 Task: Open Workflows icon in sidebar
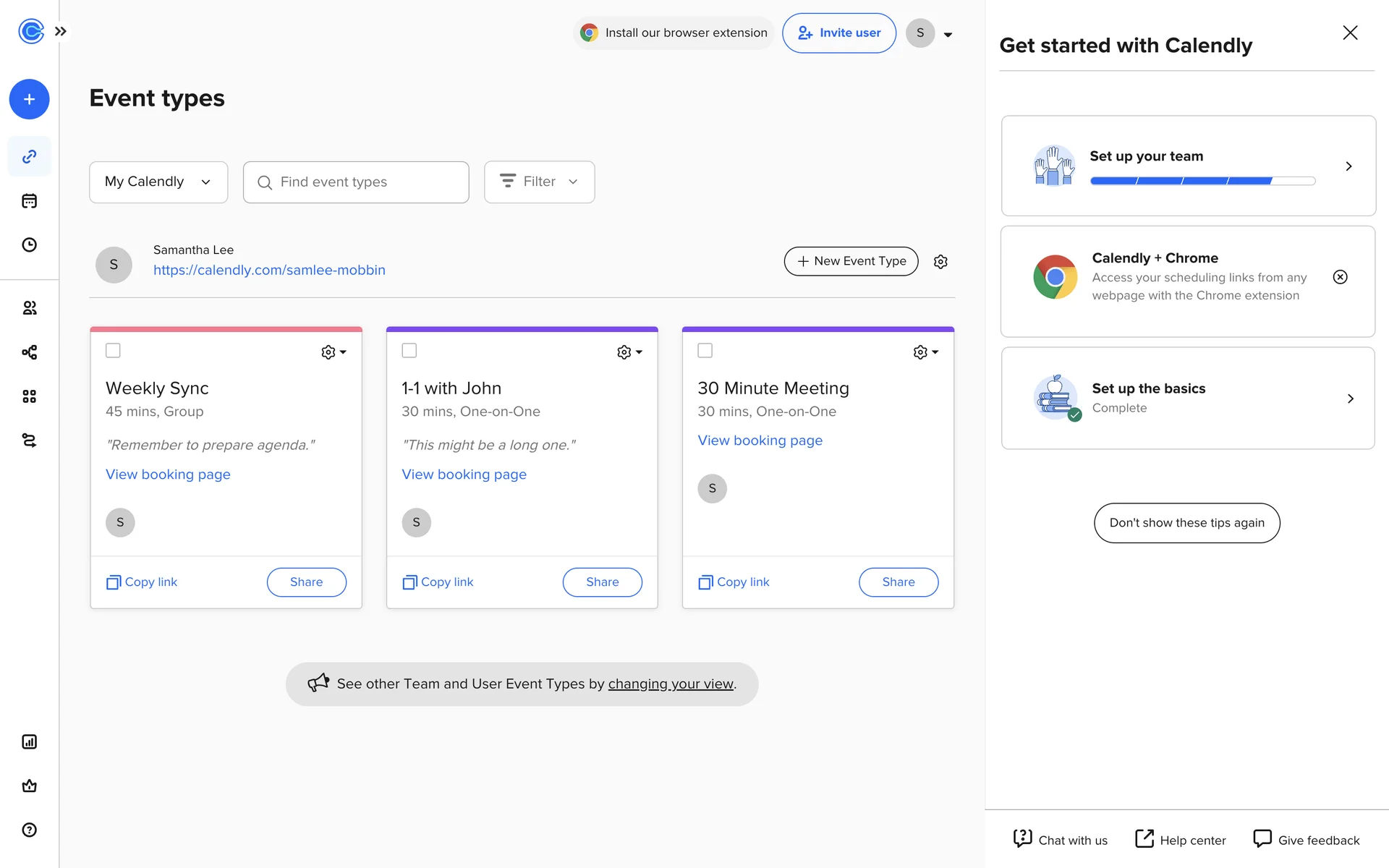point(29,352)
